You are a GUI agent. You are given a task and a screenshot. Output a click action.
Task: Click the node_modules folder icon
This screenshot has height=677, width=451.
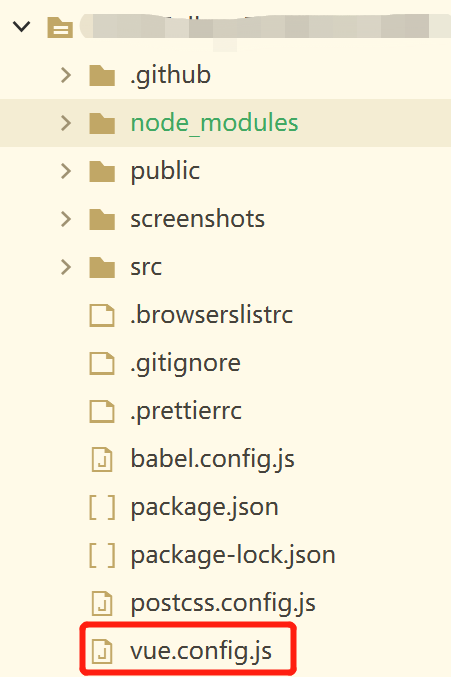(102, 123)
